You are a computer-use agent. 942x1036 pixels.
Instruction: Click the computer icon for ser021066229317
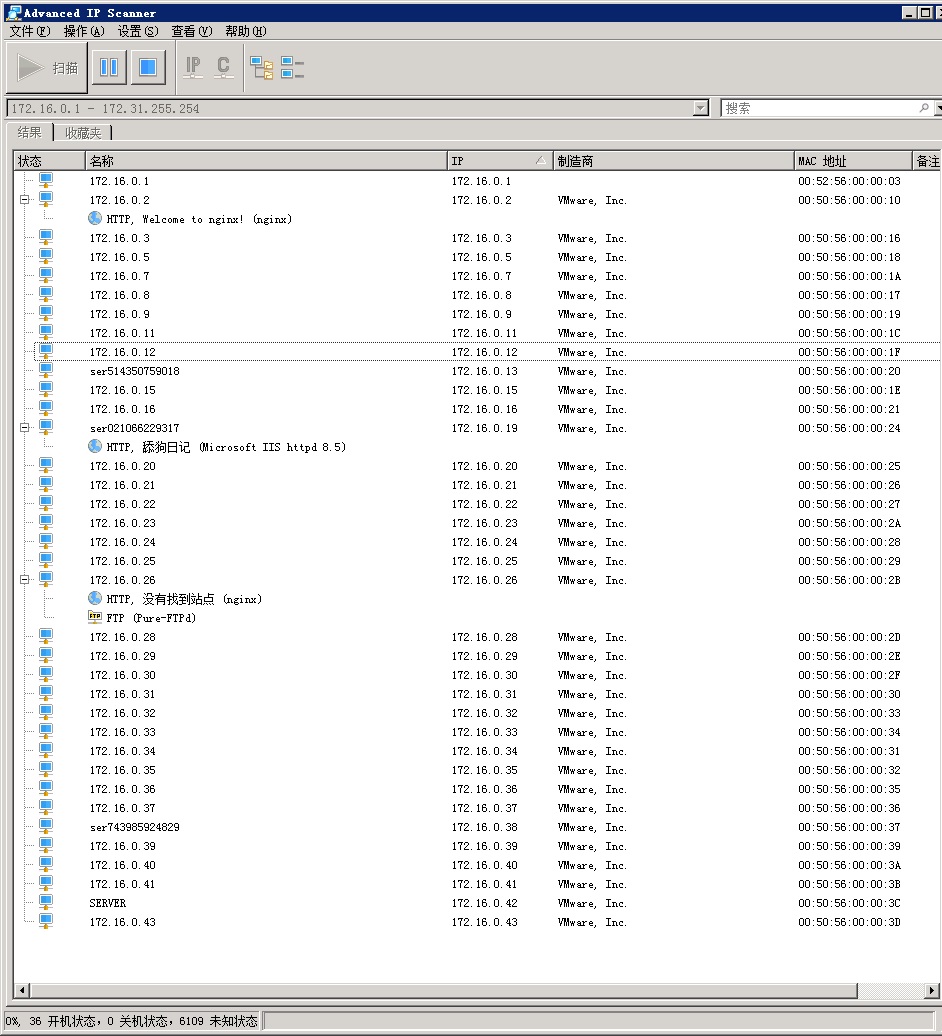click(46, 427)
